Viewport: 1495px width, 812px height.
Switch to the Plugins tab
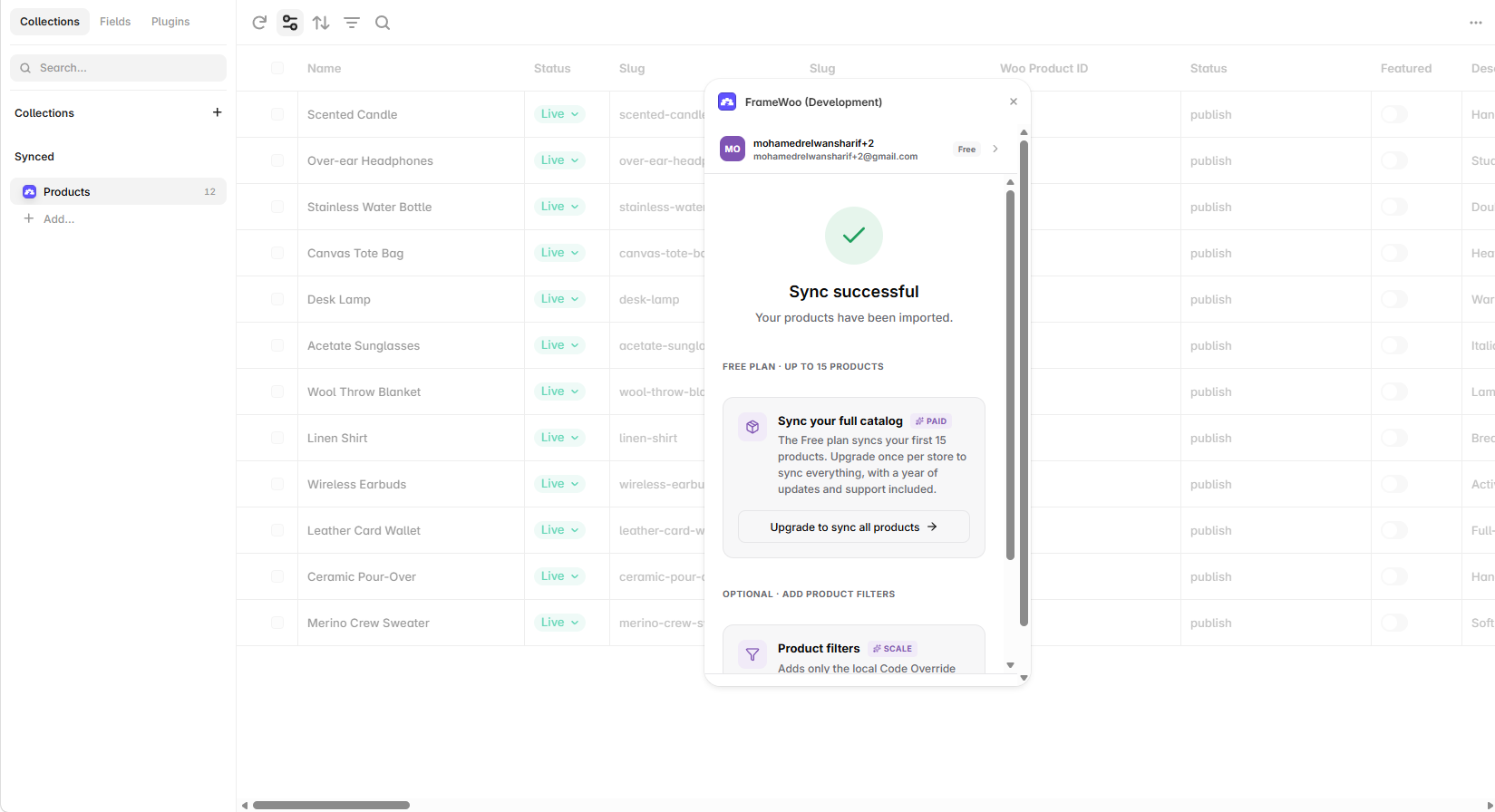tap(170, 22)
